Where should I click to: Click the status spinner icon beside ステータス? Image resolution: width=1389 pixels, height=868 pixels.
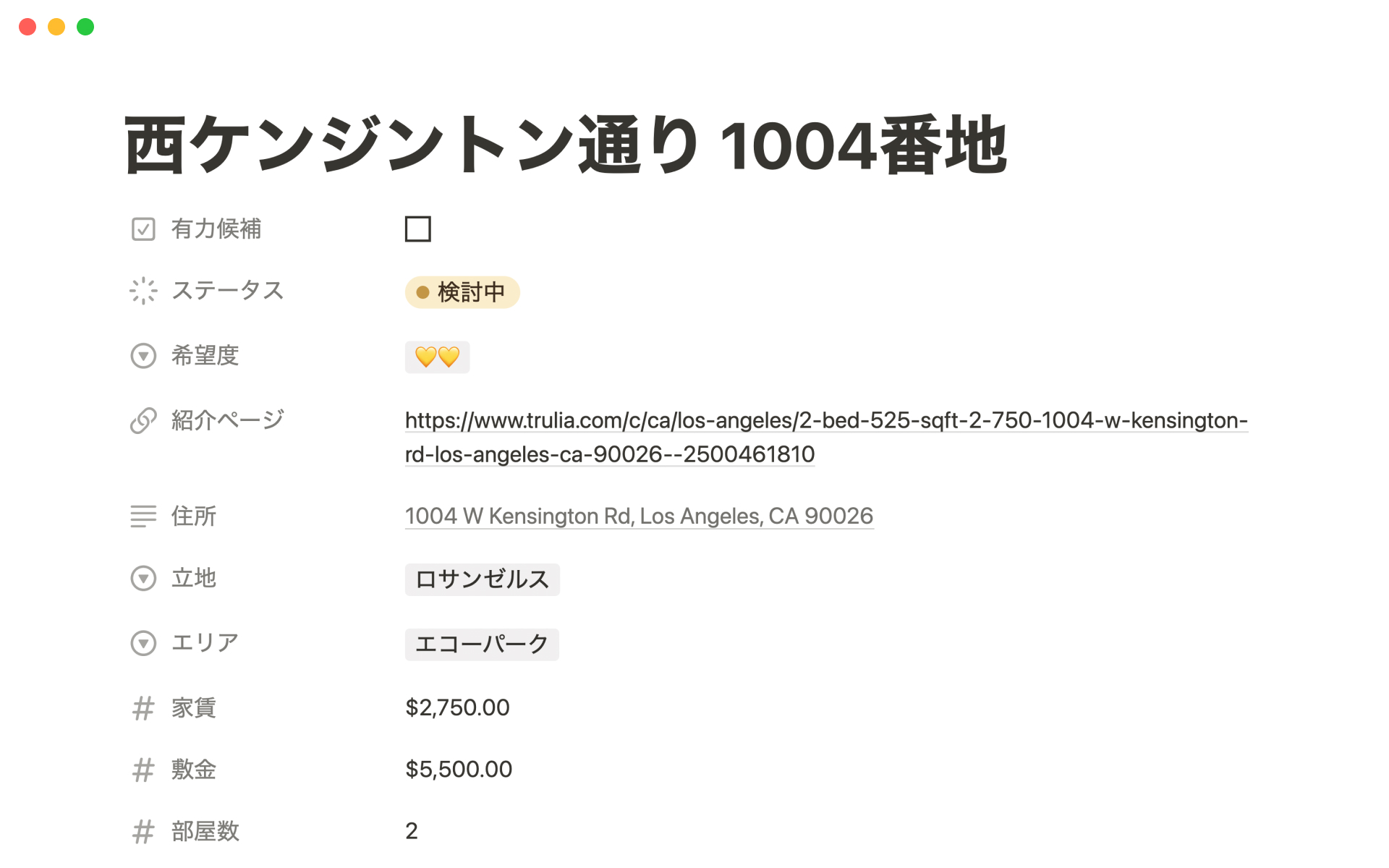coord(143,291)
